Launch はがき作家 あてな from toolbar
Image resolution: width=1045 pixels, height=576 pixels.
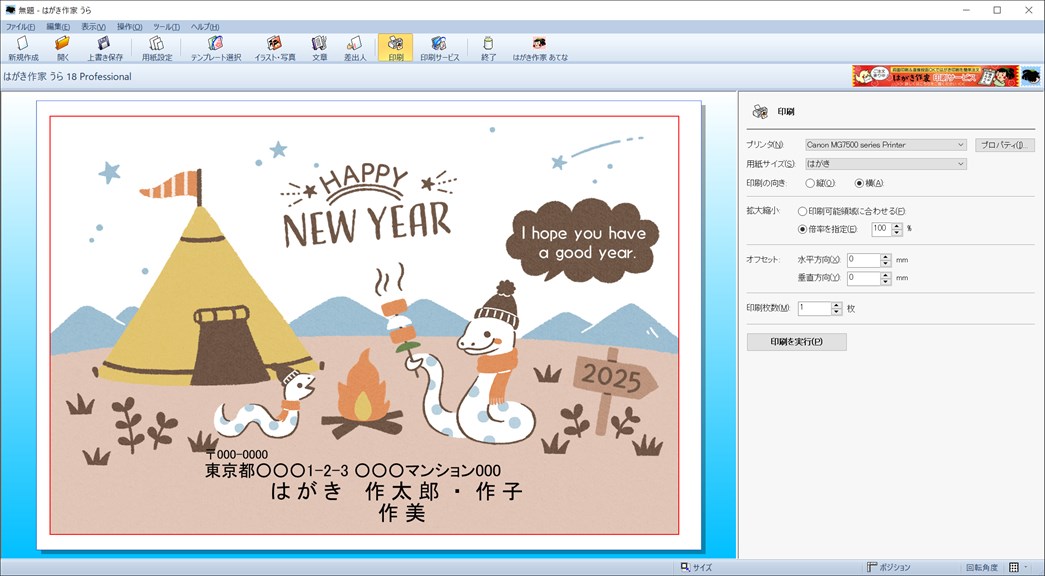540,48
